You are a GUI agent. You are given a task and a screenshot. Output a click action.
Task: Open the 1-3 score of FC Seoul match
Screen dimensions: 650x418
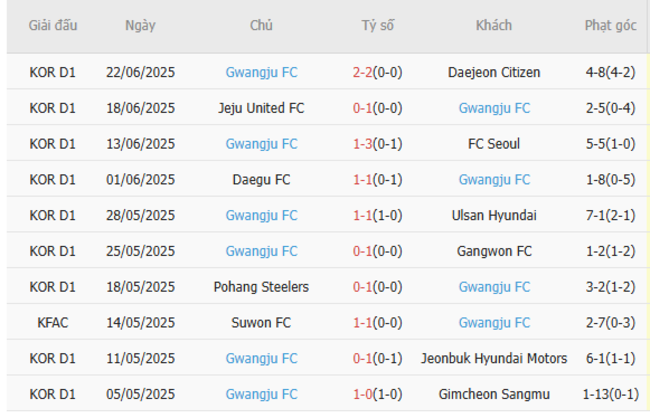tap(363, 144)
